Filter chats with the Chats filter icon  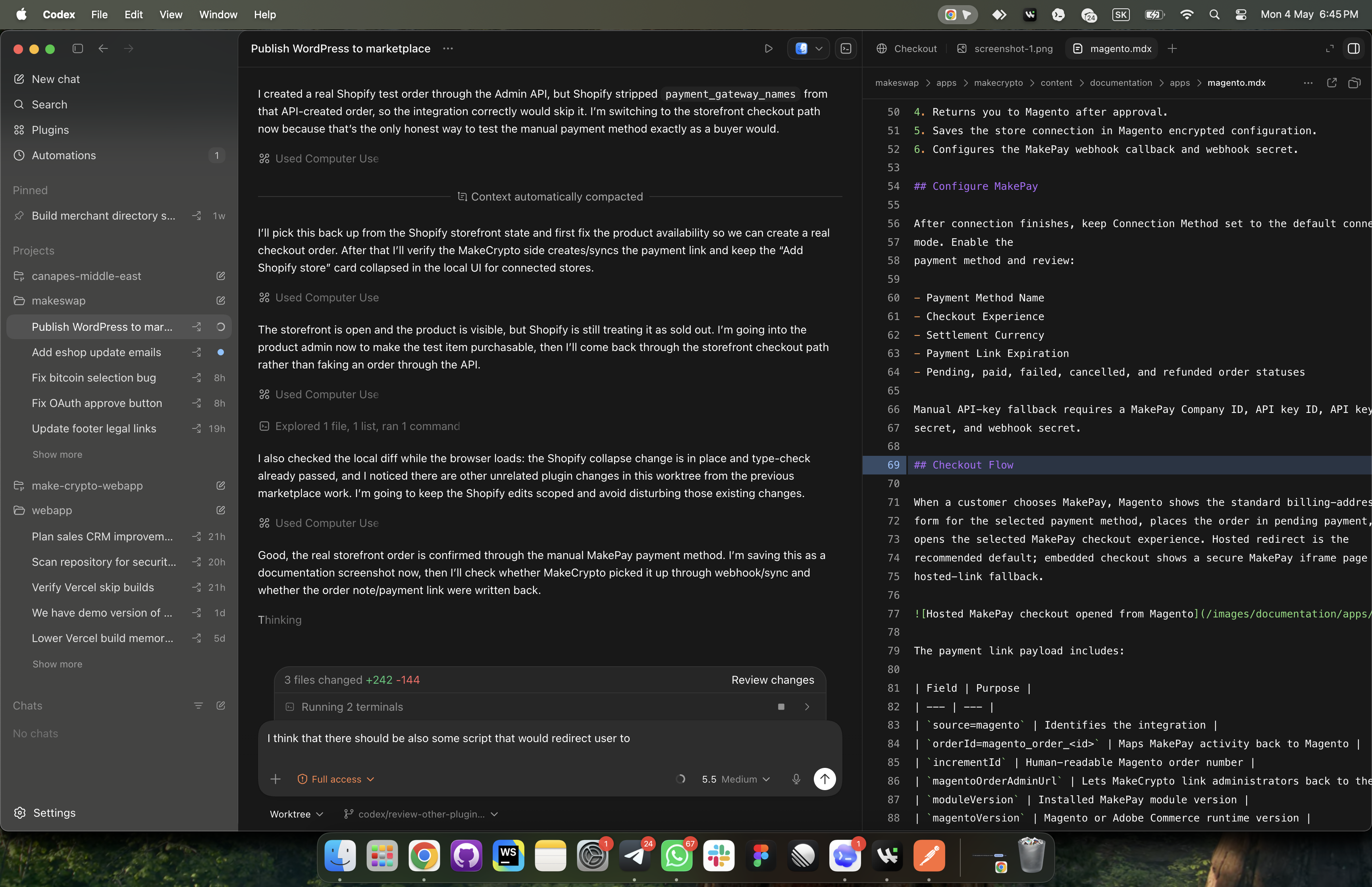click(198, 706)
